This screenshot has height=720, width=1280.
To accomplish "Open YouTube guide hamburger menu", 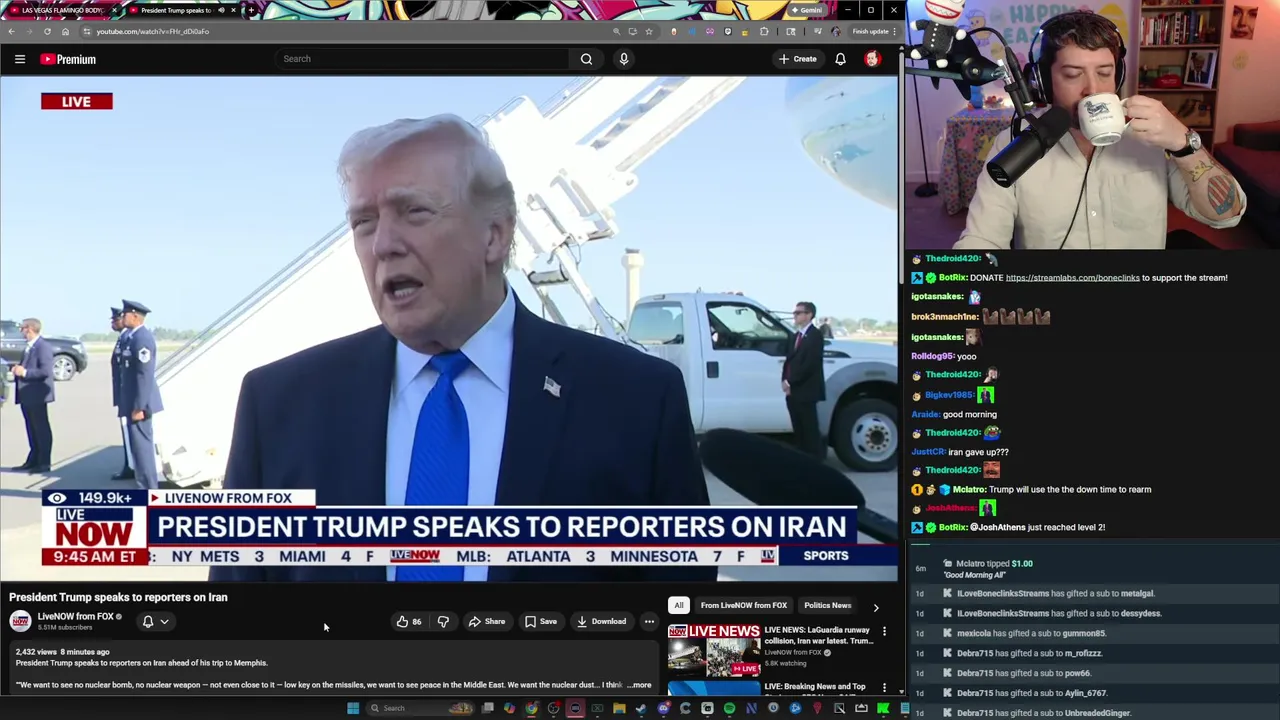I will [x=19, y=59].
